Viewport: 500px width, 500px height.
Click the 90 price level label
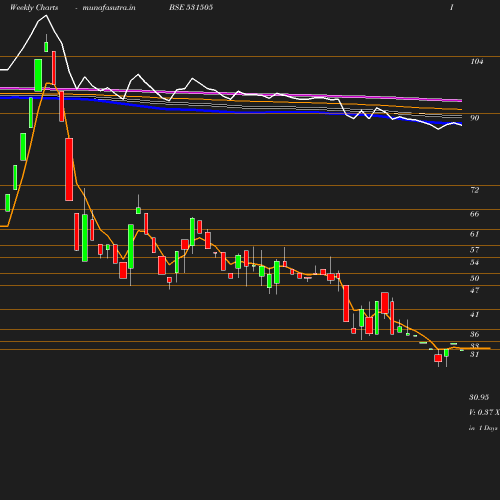475,118
